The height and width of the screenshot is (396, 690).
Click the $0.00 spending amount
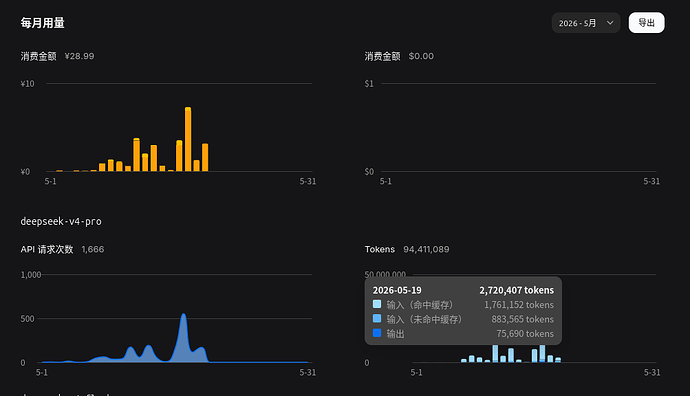(x=421, y=56)
